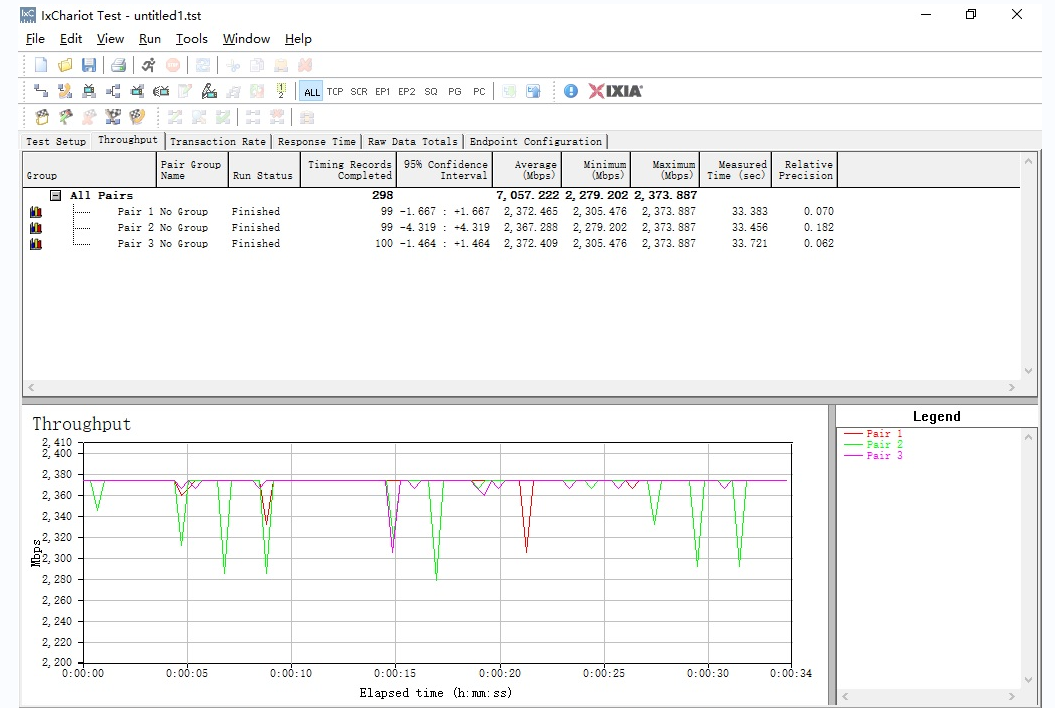Toggle the EP2 filter button
Viewport: 1055px width, 708px height.
point(407,92)
